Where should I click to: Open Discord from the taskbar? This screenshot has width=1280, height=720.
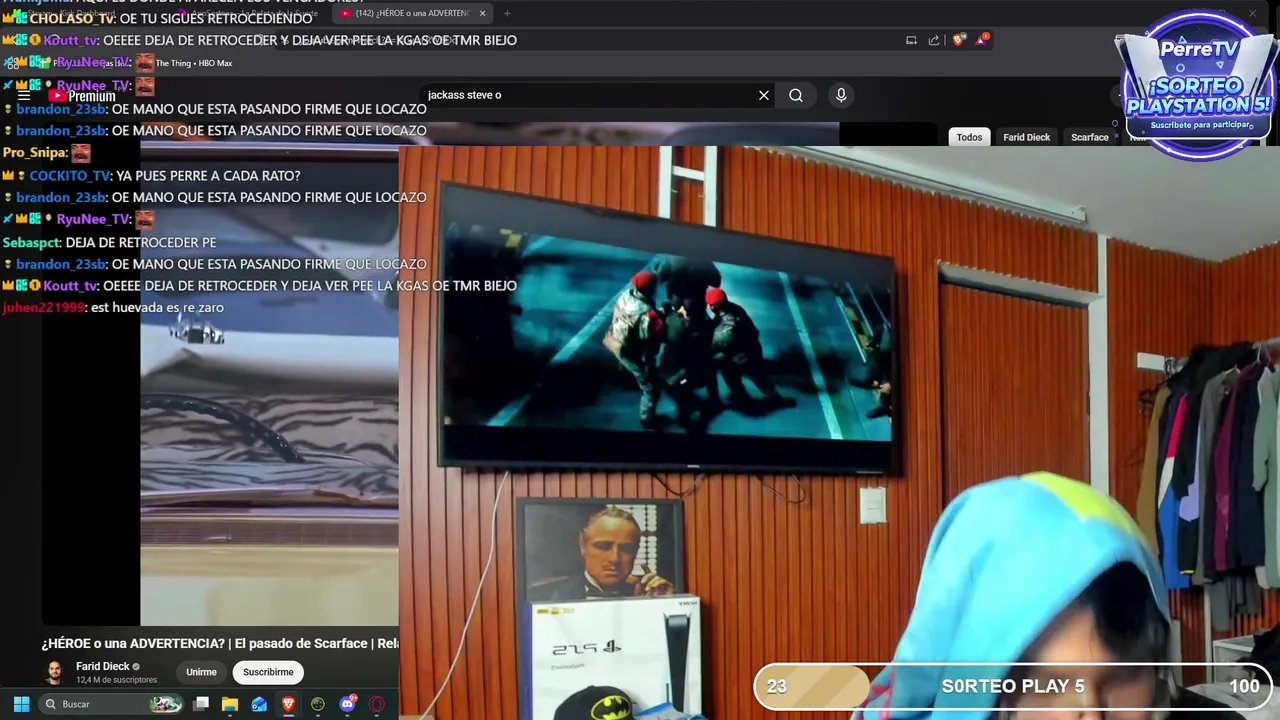[347, 704]
